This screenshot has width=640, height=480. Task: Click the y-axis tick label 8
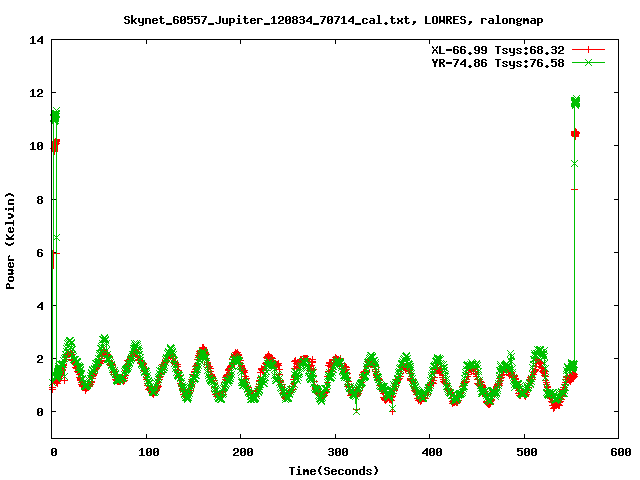[x=40, y=200]
